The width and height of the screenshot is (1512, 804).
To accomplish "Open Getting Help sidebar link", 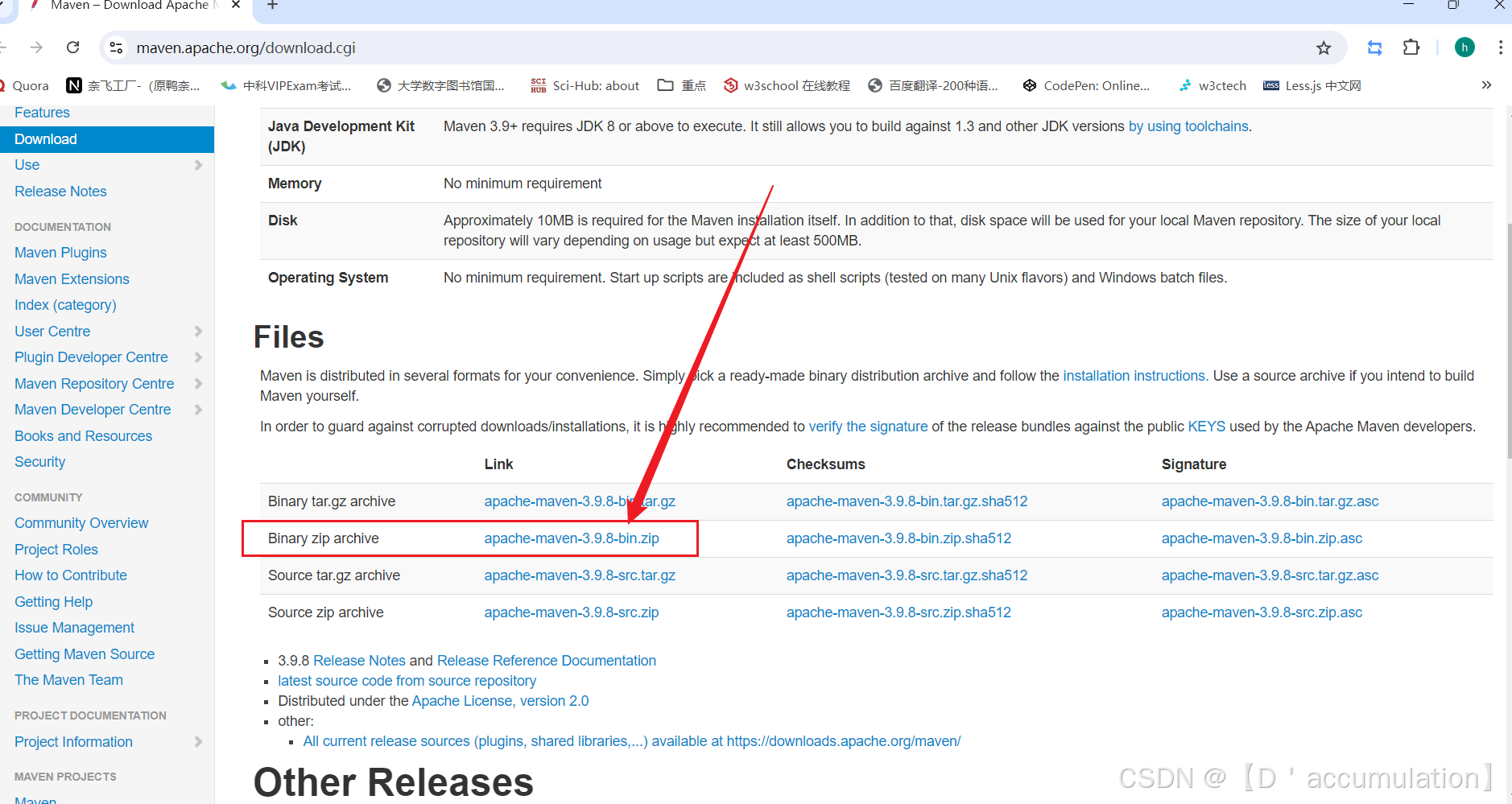I will pos(53,602).
